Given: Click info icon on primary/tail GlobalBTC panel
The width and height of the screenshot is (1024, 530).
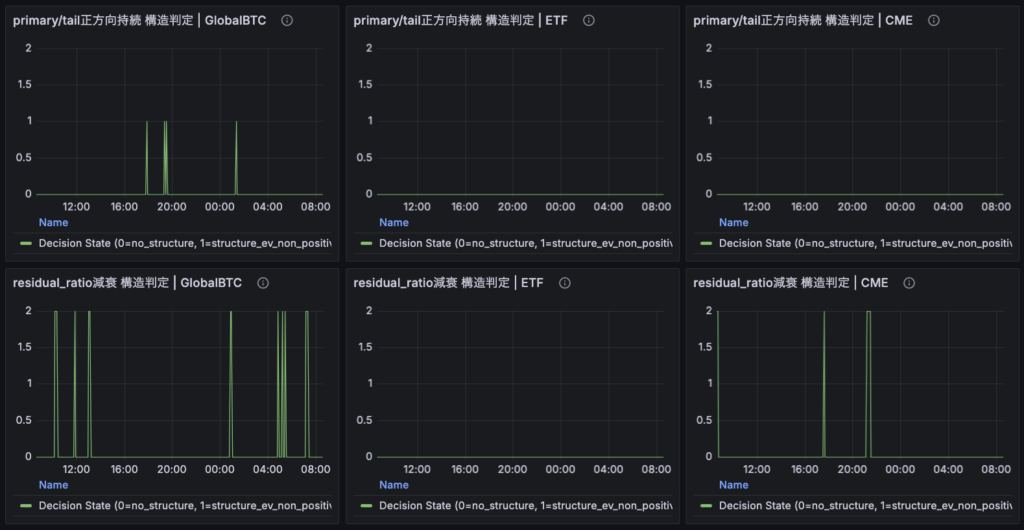Looking at the screenshot, I should point(287,21).
